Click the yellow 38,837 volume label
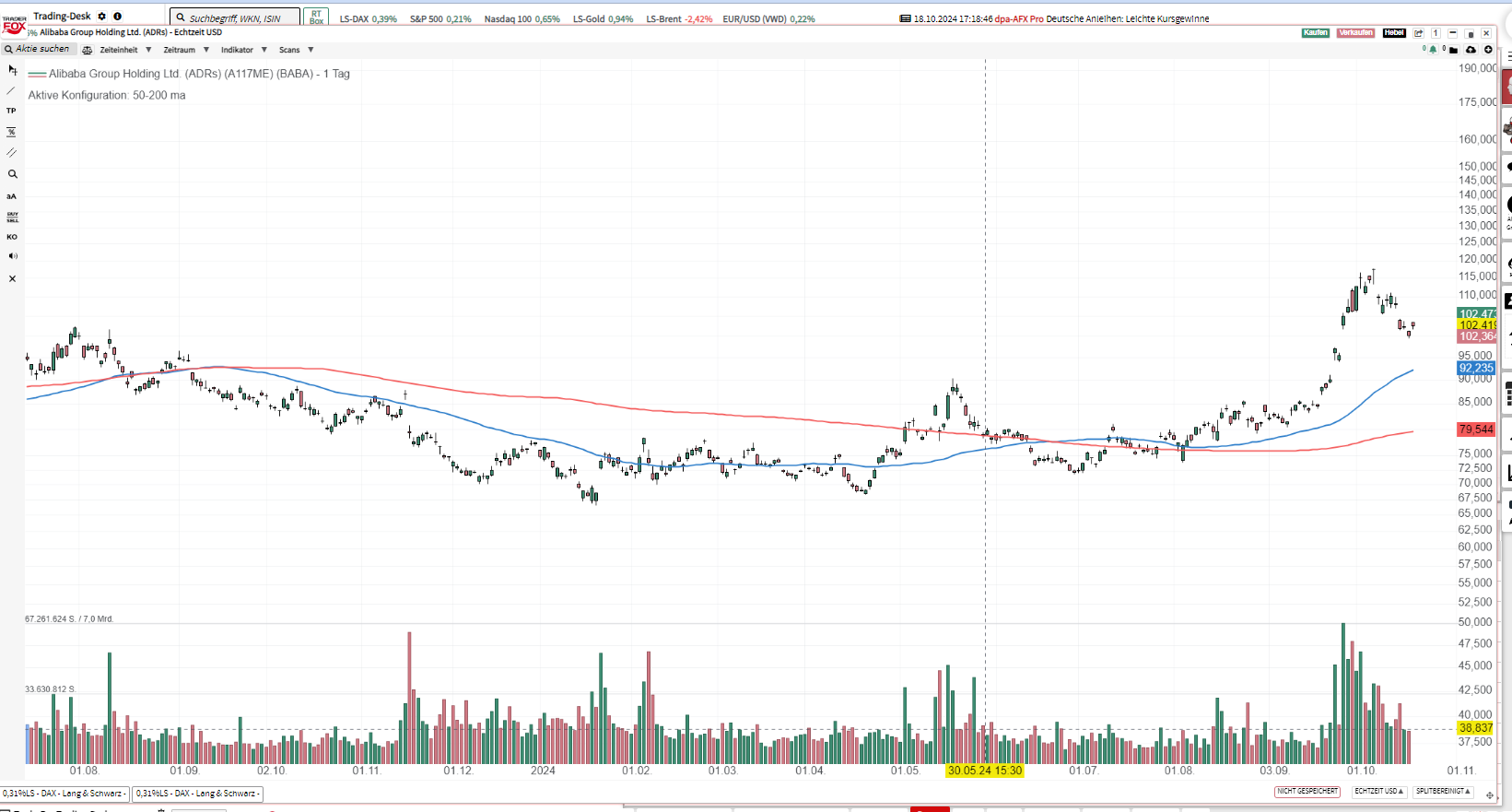 pyautogui.click(x=1476, y=728)
